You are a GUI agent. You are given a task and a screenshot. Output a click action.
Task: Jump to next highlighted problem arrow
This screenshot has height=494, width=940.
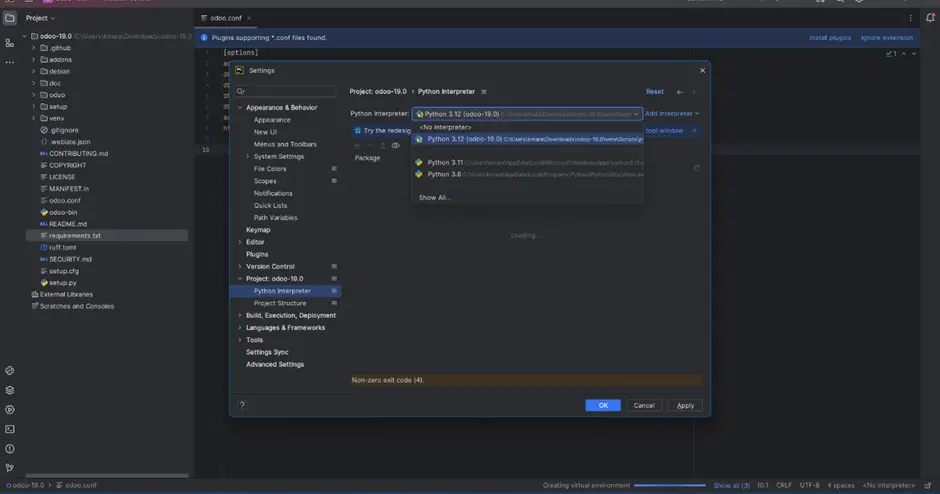click(x=914, y=53)
